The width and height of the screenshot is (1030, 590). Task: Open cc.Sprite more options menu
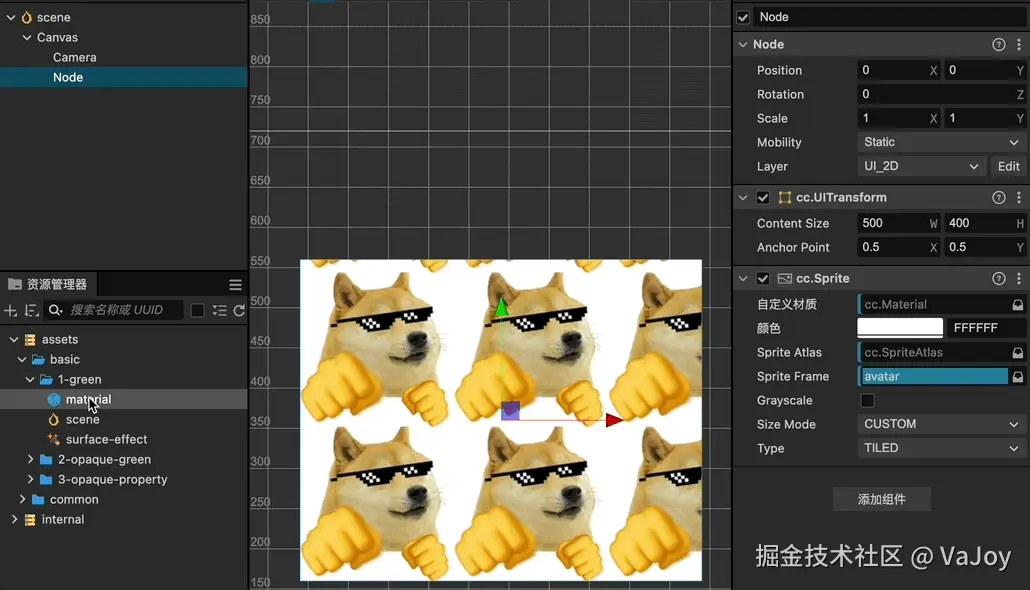pos(1019,279)
